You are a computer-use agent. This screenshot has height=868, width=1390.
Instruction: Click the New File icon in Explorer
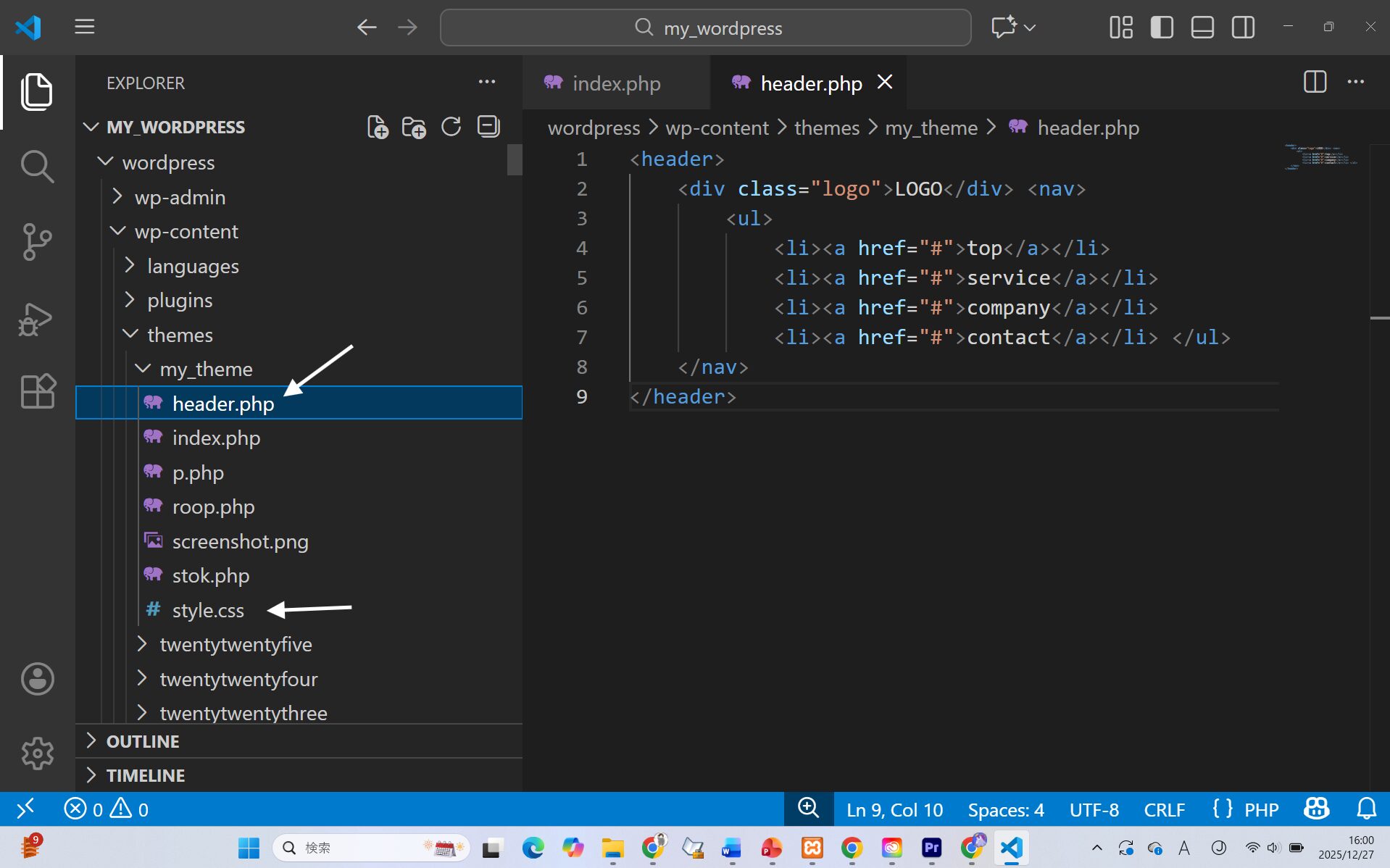(378, 128)
